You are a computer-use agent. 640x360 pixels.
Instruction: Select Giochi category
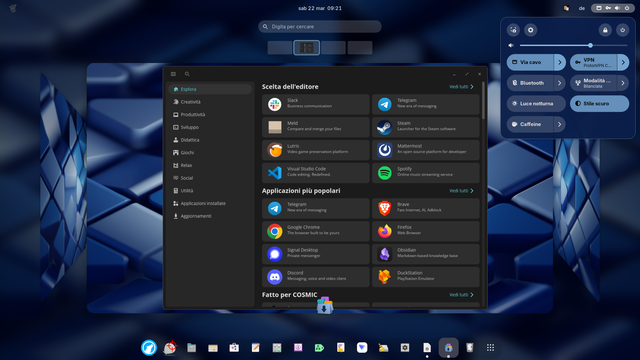[x=210, y=152]
